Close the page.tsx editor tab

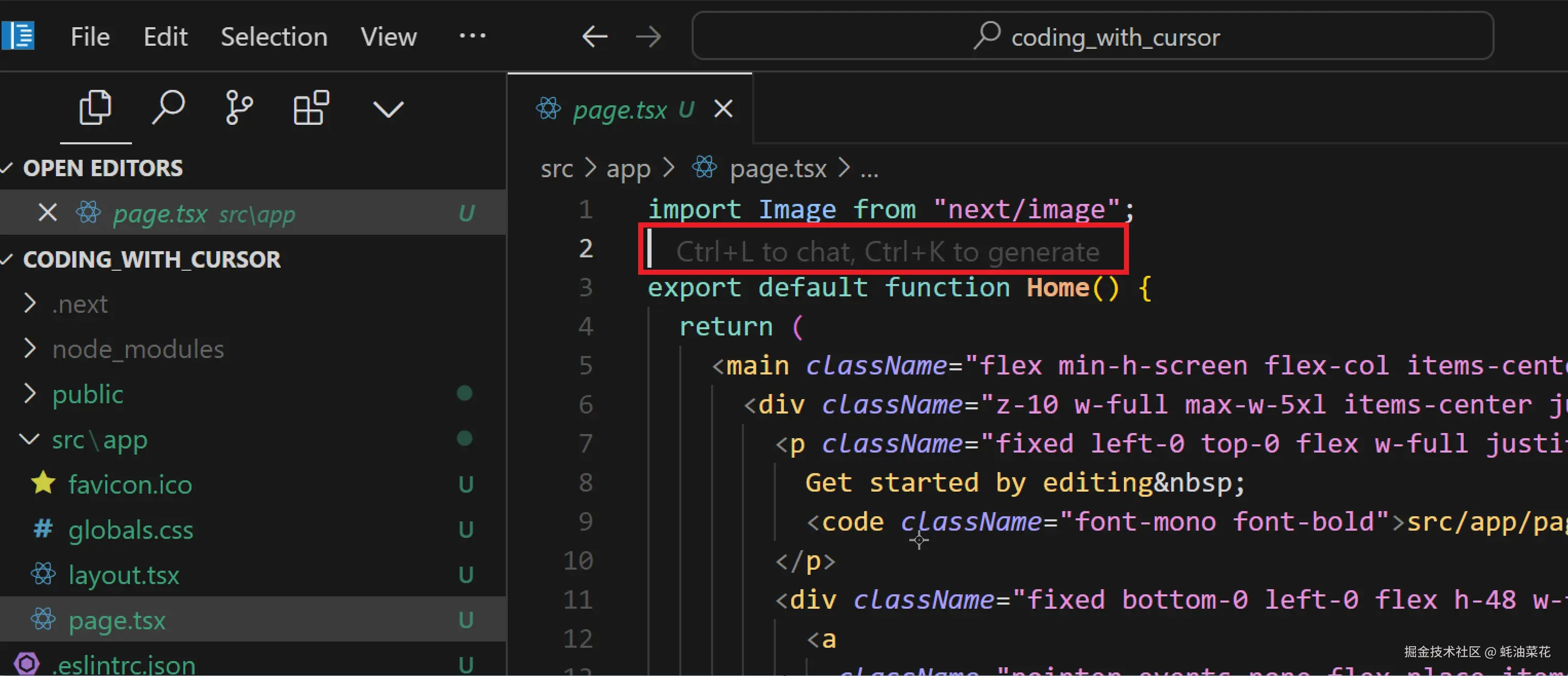click(723, 109)
